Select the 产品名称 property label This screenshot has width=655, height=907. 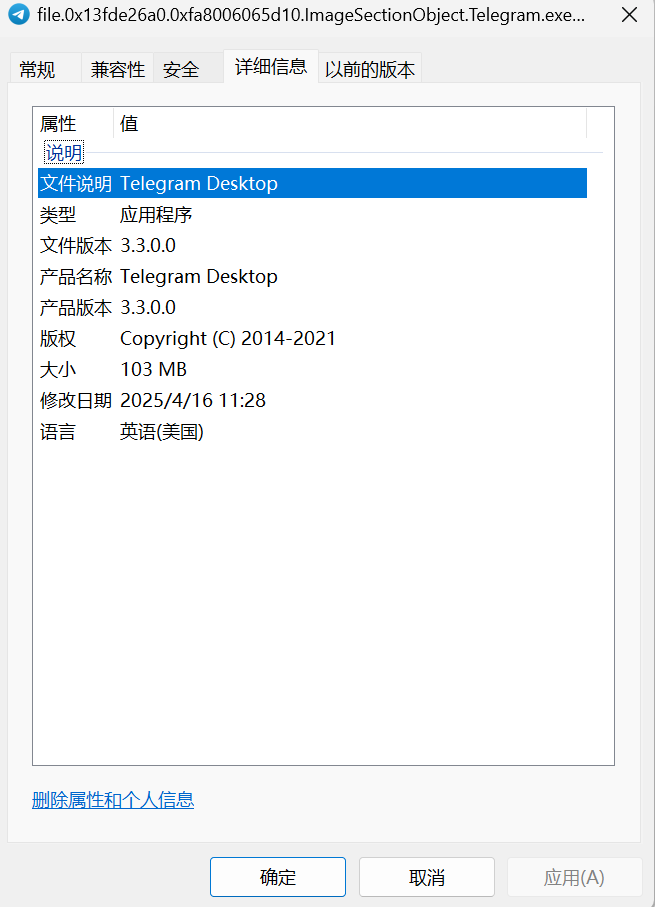[x=76, y=276]
